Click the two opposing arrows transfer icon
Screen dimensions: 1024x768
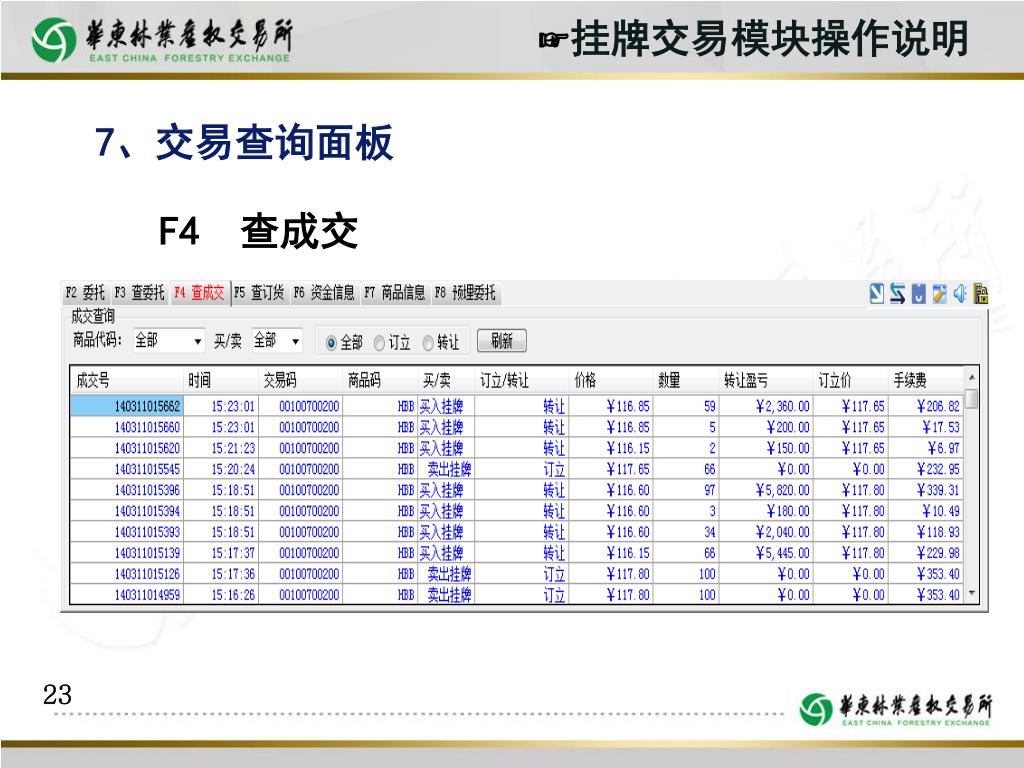click(898, 293)
